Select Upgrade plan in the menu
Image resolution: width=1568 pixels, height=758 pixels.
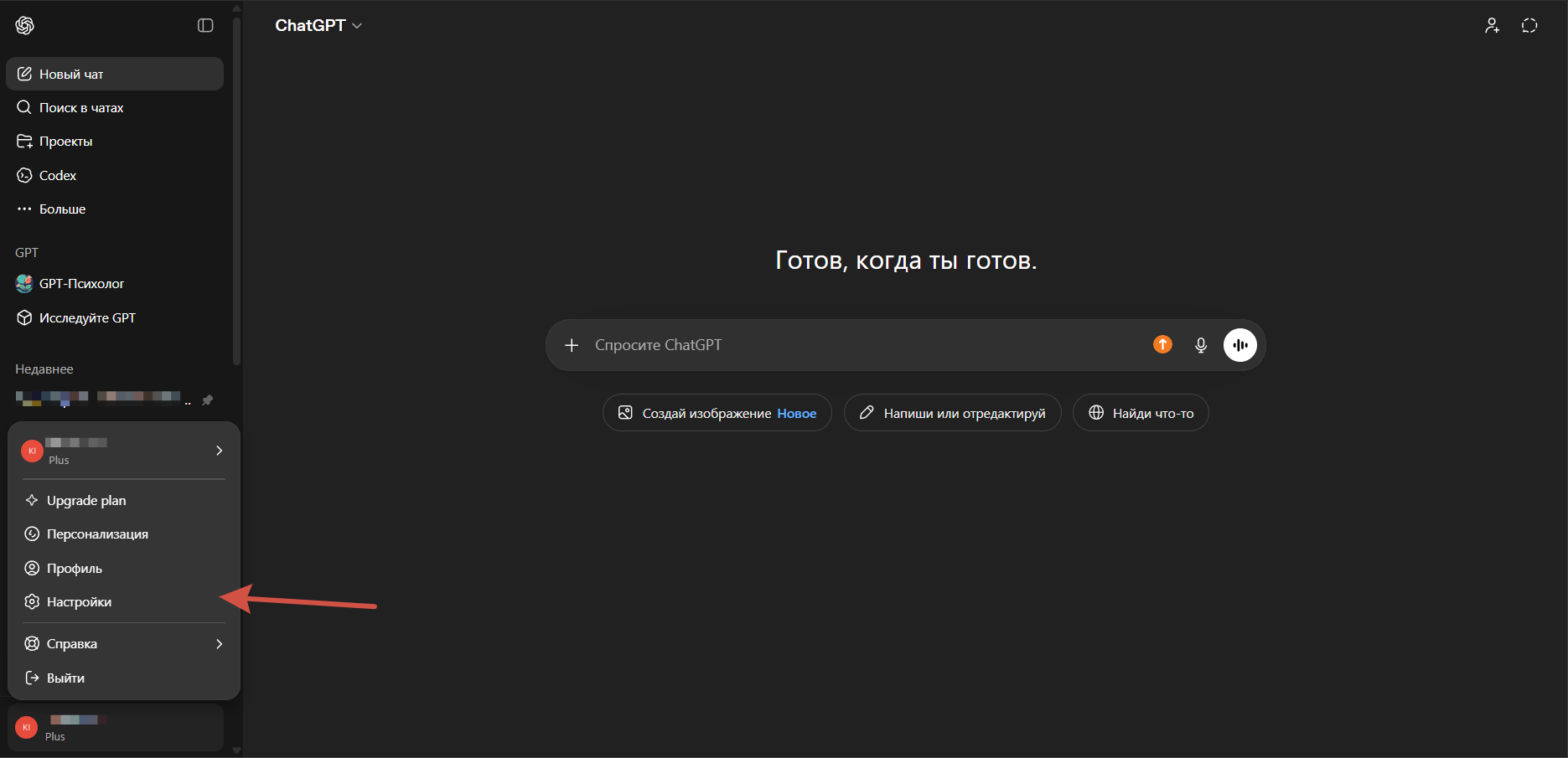pos(124,500)
